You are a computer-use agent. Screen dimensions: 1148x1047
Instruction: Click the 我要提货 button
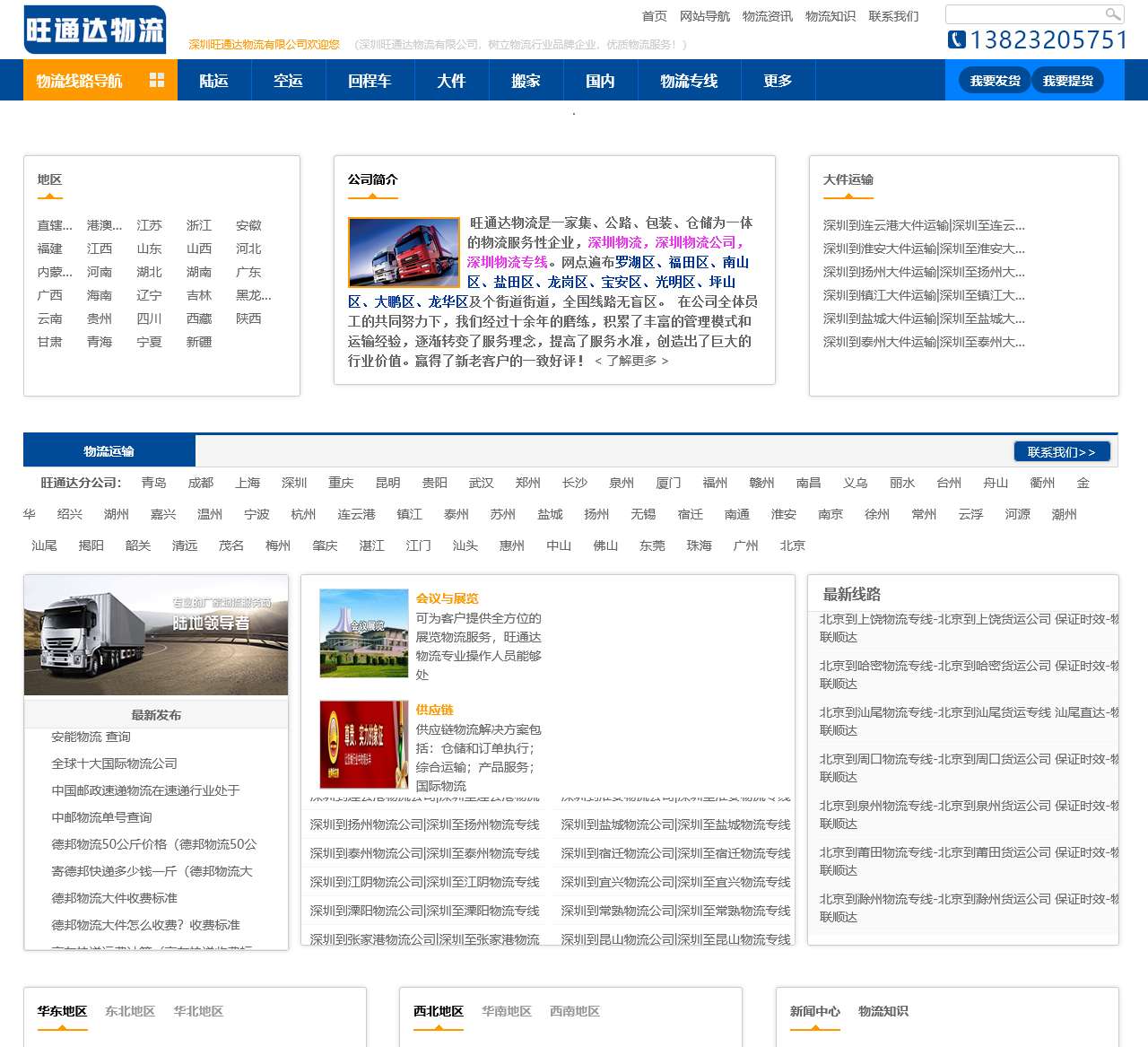[1068, 79]
